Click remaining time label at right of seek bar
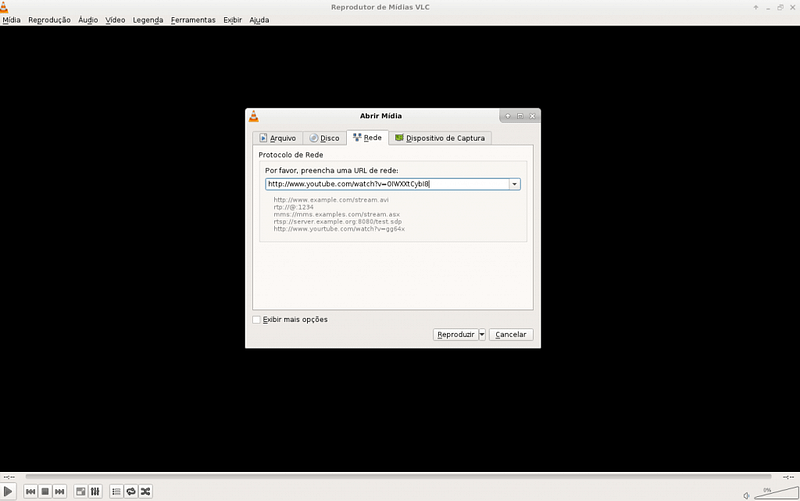 [x=788, y=477]
